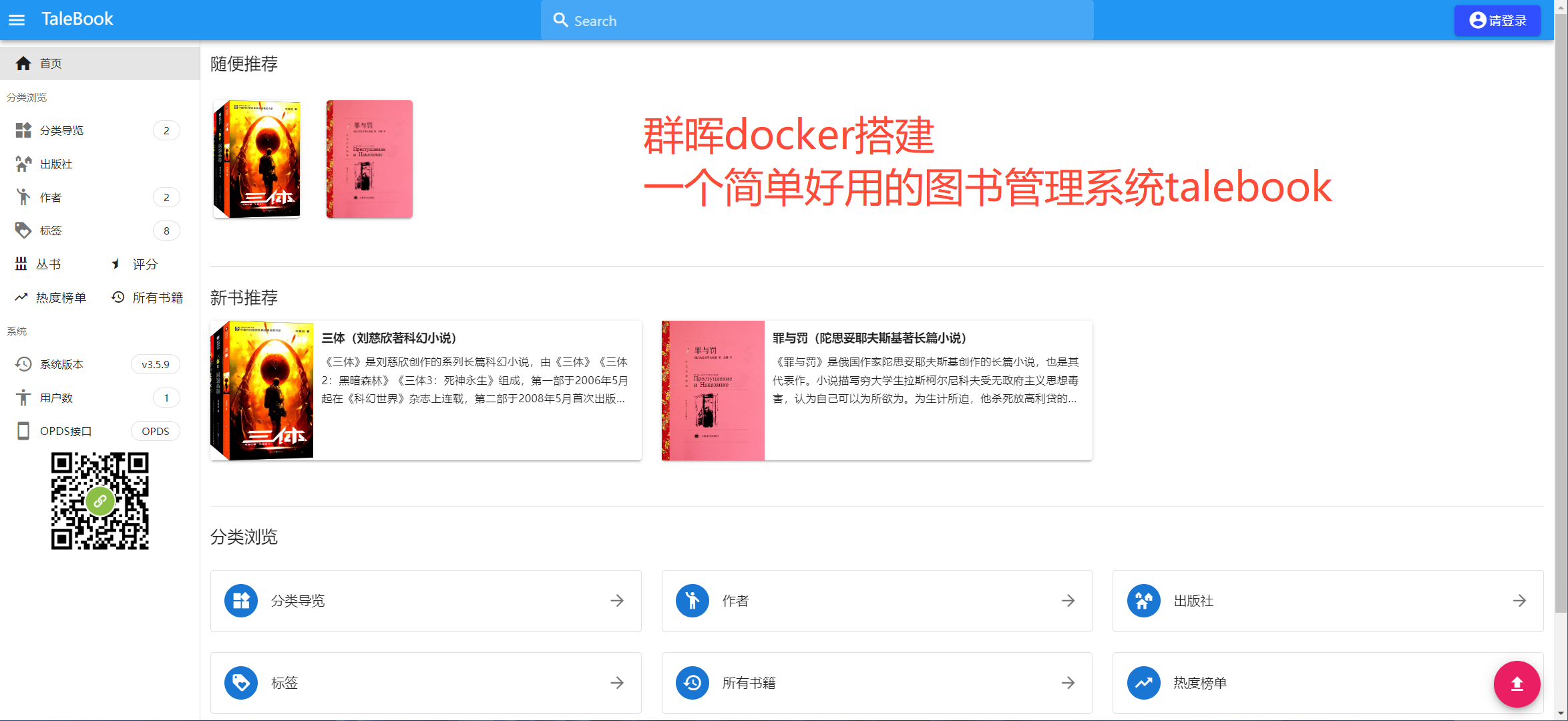Click the 作者 count badge 2 in sidebar
Screen dimensions: 1568x721
point(166,197)
